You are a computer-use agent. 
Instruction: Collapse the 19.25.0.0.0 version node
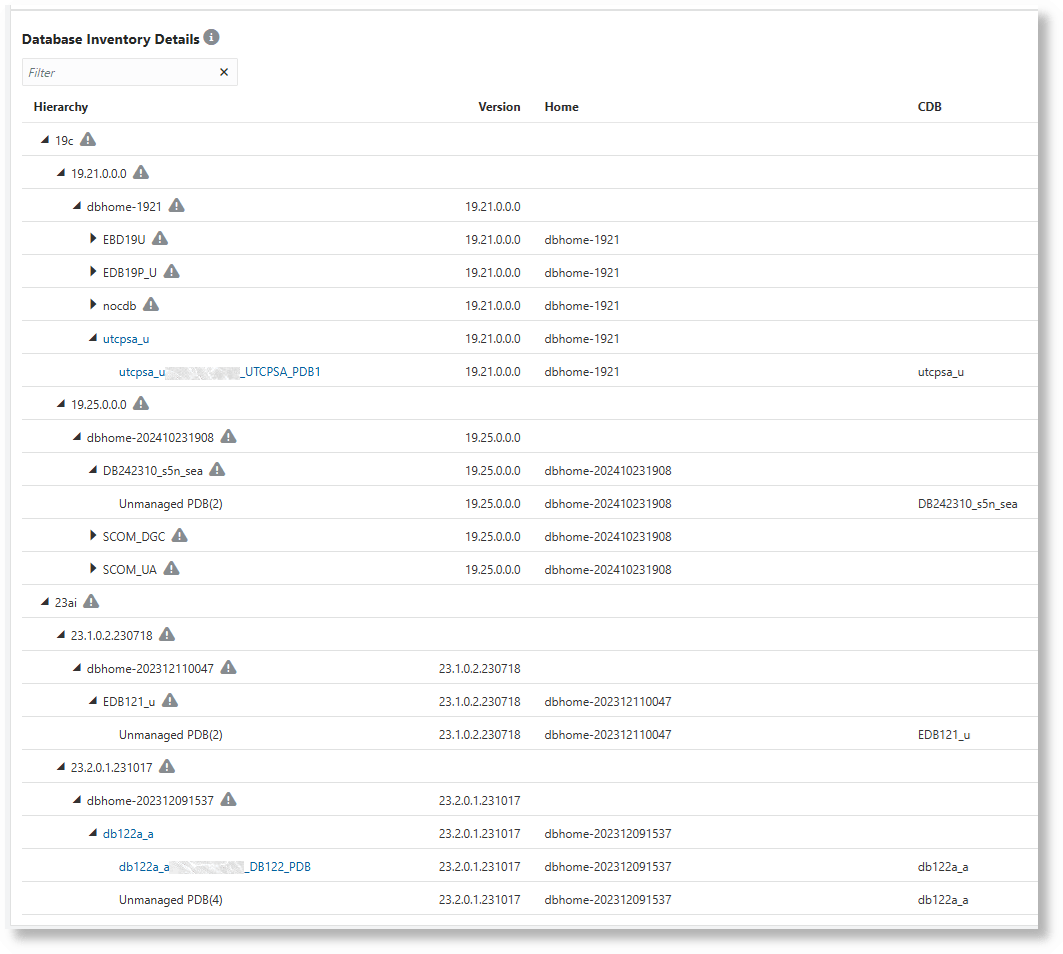tap(61, 404)
